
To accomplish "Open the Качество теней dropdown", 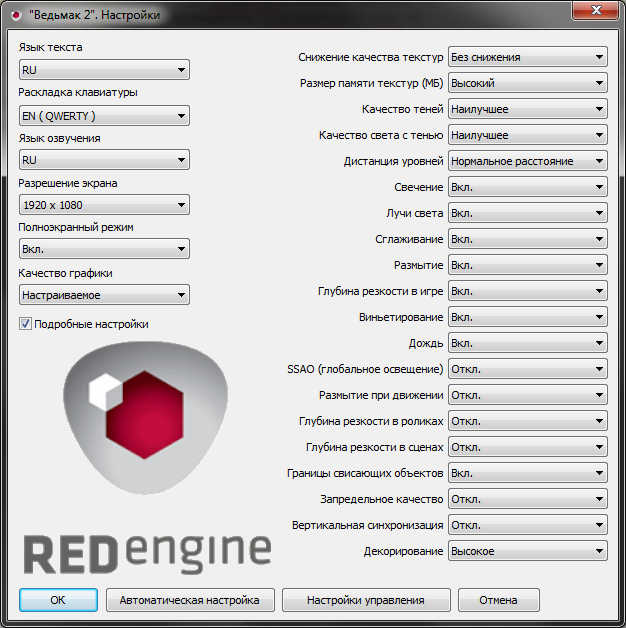I will coord(527,109).
